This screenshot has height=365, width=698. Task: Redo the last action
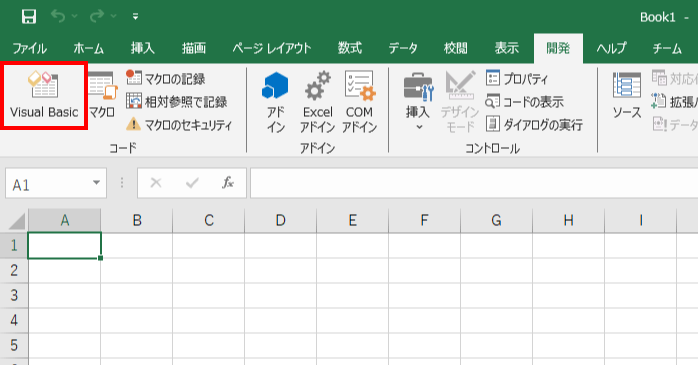(97, 16)
